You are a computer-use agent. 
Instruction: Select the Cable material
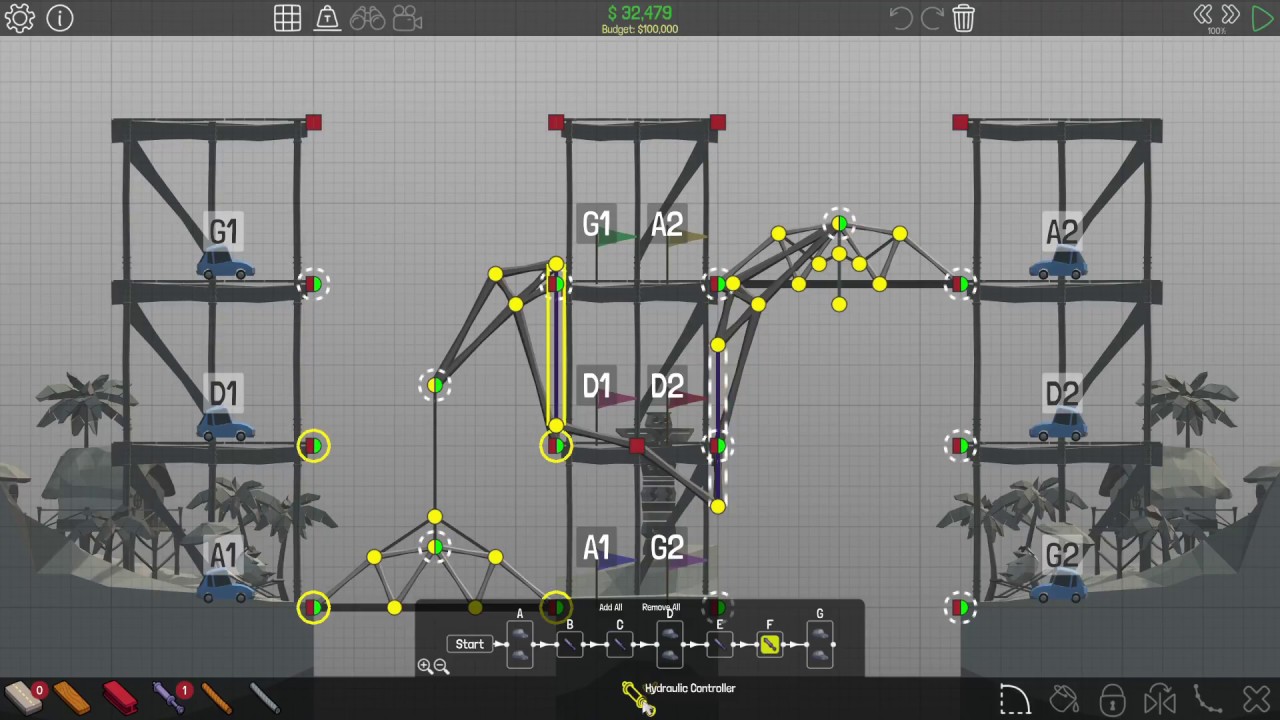[264, 697]
